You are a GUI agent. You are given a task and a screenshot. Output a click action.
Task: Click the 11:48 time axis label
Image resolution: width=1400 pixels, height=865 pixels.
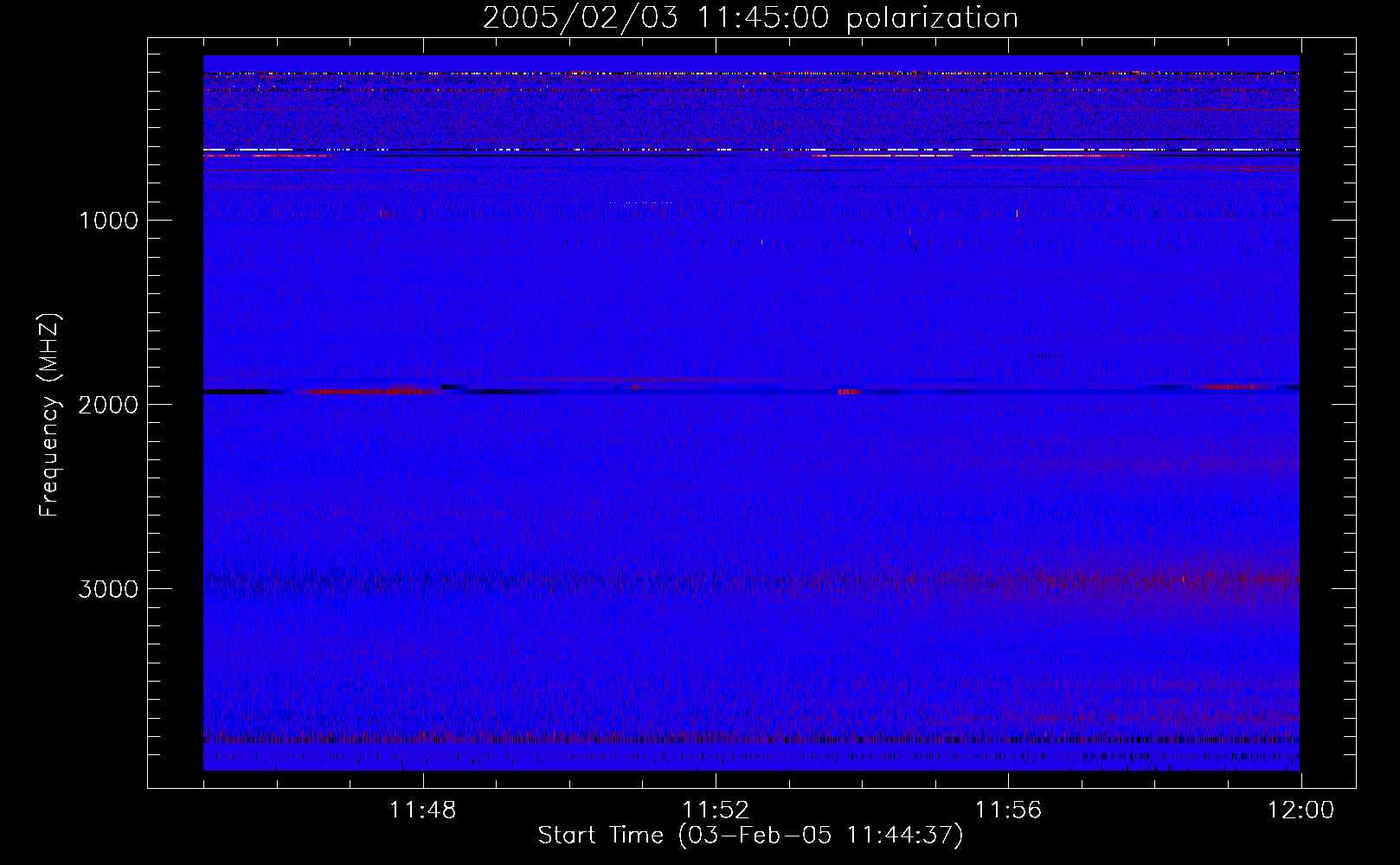tap(423, 811)
